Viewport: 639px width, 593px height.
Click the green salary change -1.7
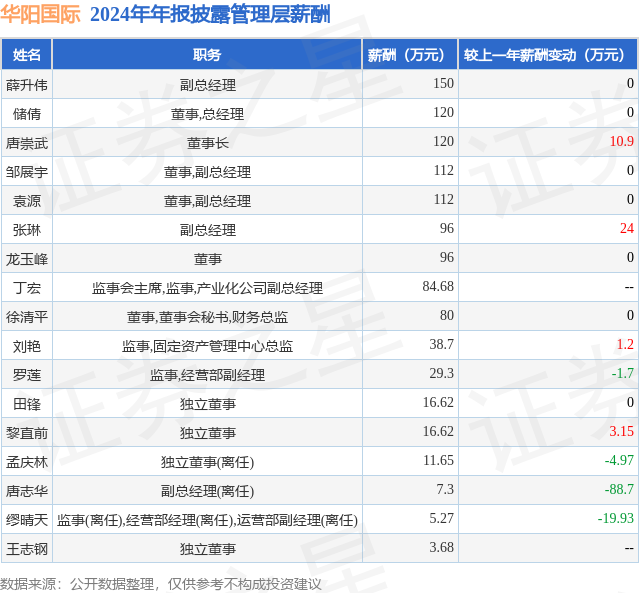tap(623, 373)
